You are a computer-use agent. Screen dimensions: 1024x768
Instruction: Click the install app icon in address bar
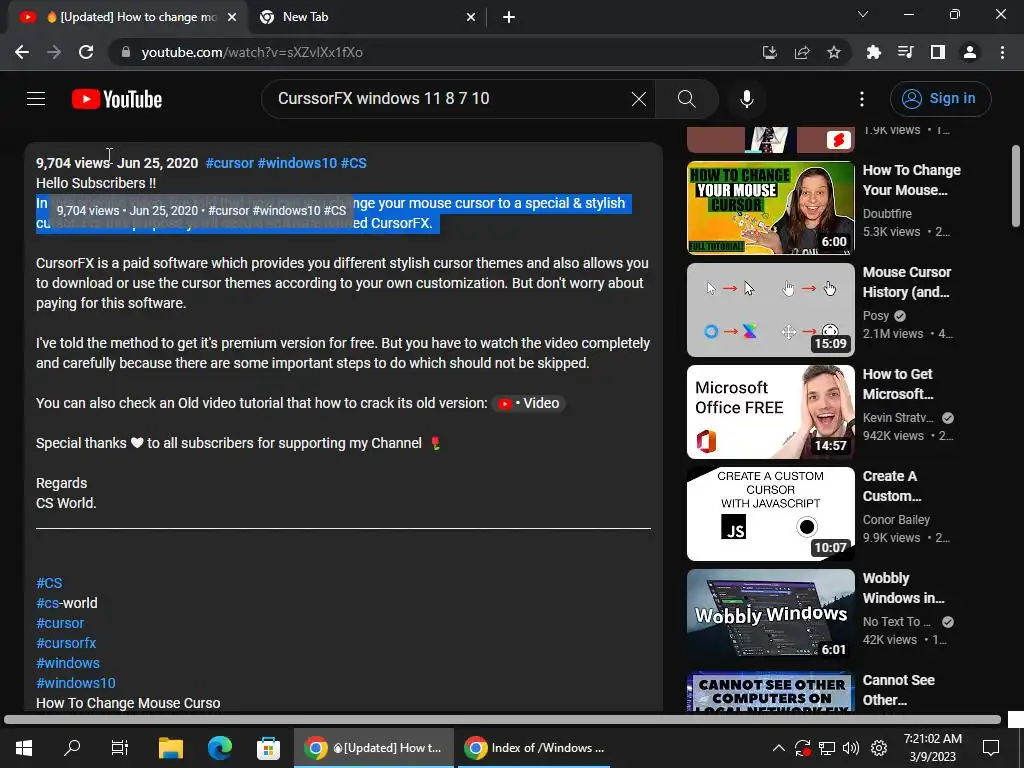770,52
